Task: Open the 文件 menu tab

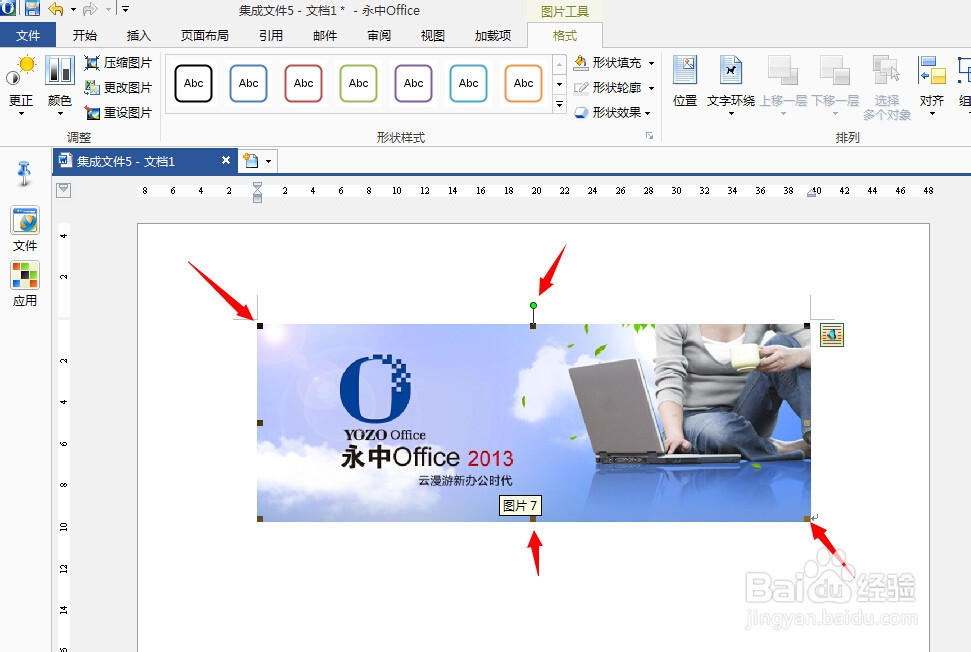Action: coord(28,35)
